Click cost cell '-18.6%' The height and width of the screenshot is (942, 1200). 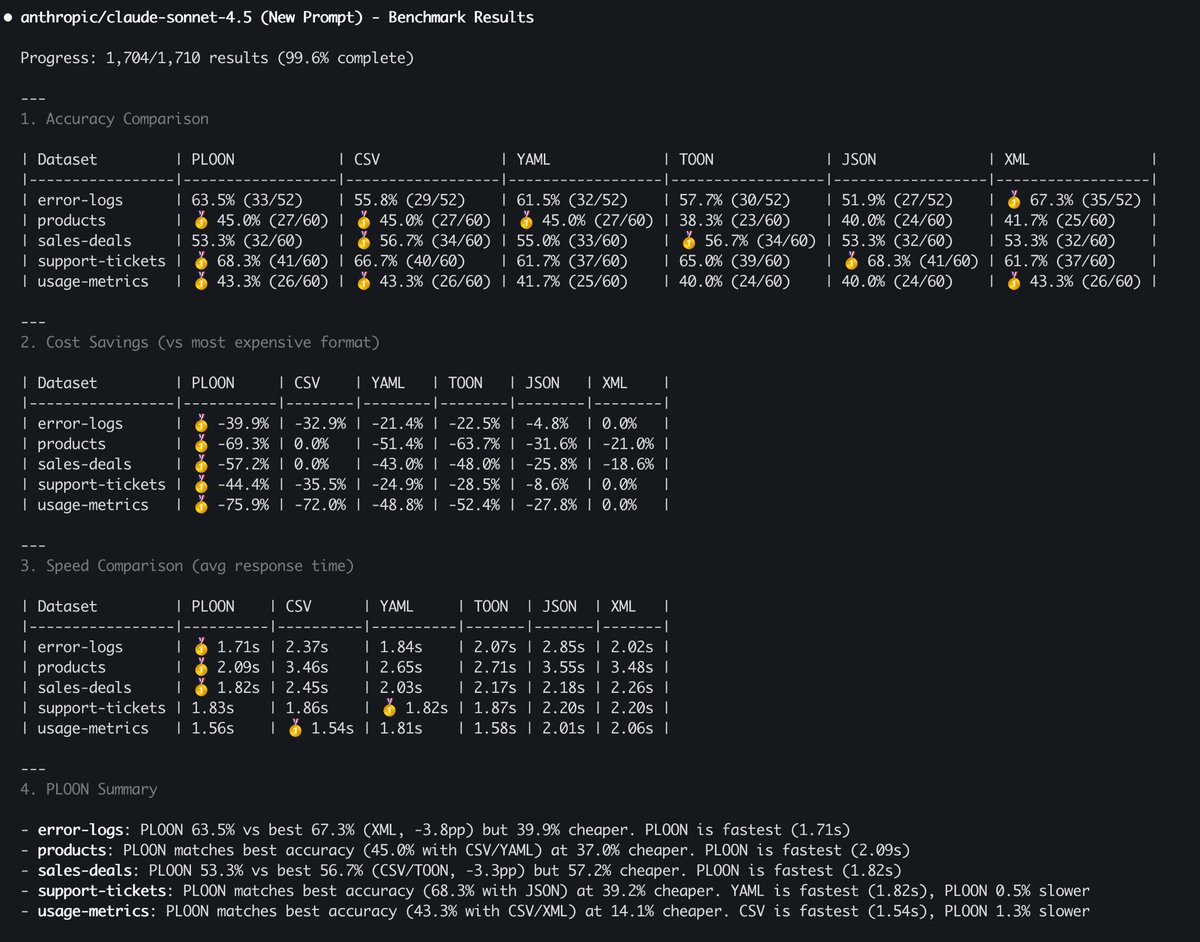629,464
